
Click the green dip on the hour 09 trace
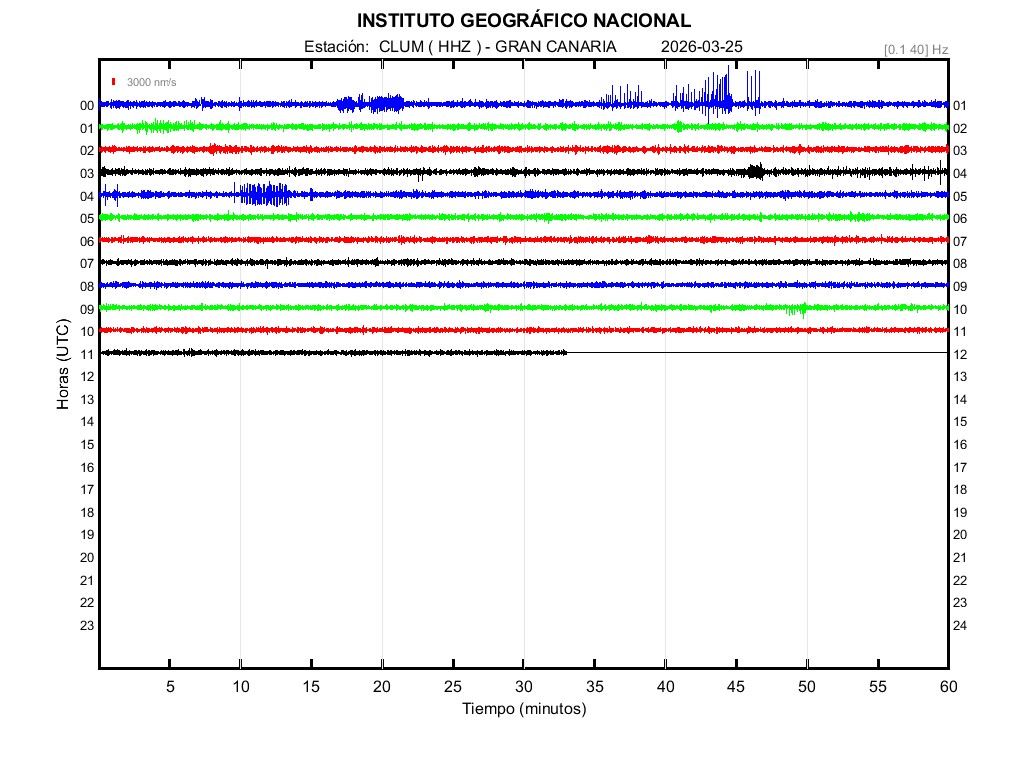pyautogui.click(x=796, y=309)
